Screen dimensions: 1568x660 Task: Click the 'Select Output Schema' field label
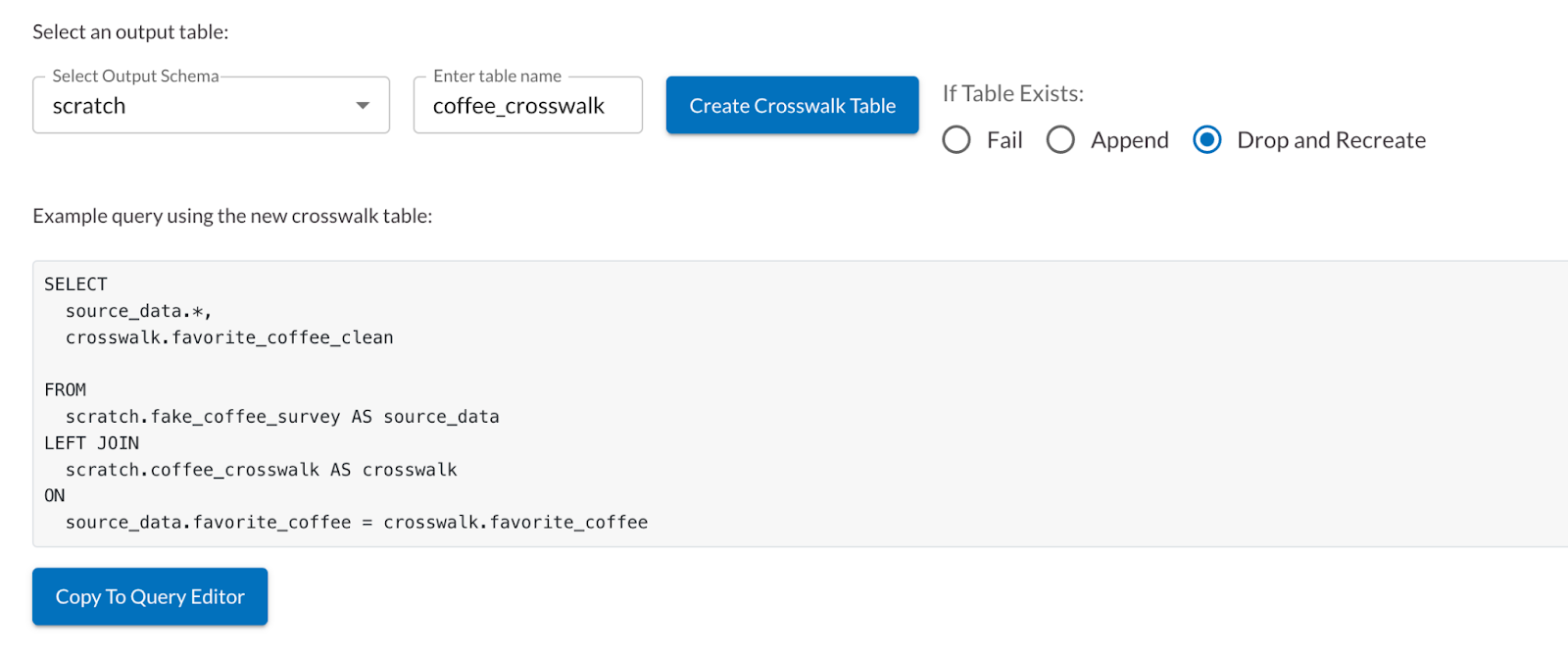[x=135, y=76]
